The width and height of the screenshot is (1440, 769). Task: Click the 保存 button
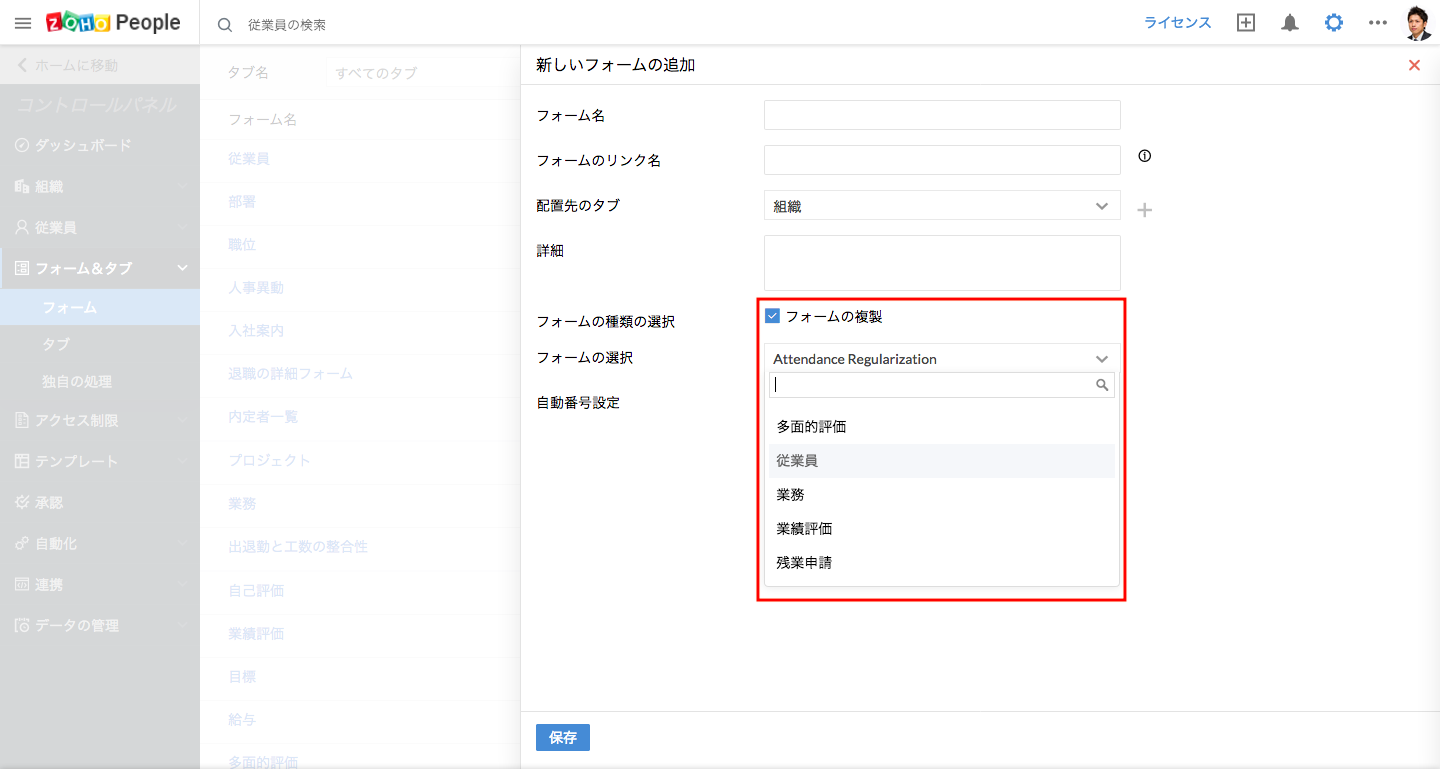click(562, 737)
